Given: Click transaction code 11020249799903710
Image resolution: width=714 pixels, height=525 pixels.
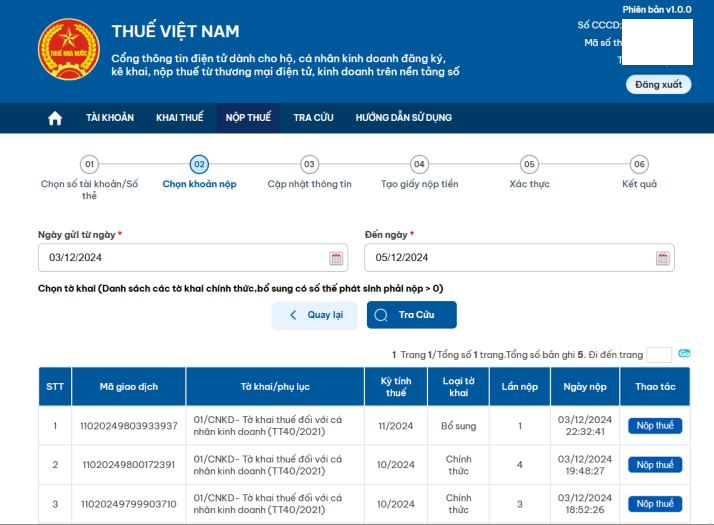Looking at the screenshot, I should pos(129,504).
